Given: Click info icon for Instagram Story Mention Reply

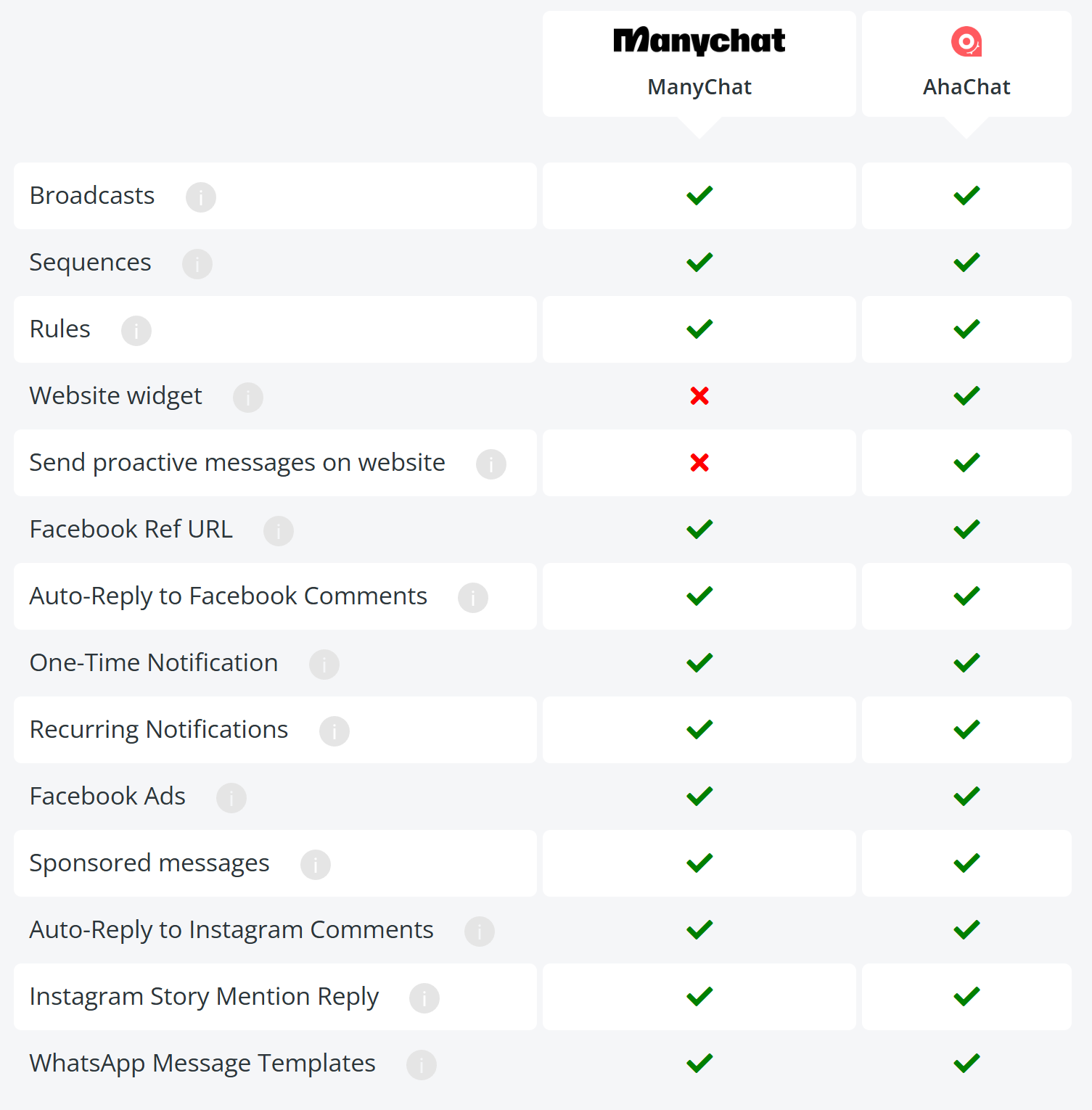Looking at the screenshot, I should click(424, 998).
